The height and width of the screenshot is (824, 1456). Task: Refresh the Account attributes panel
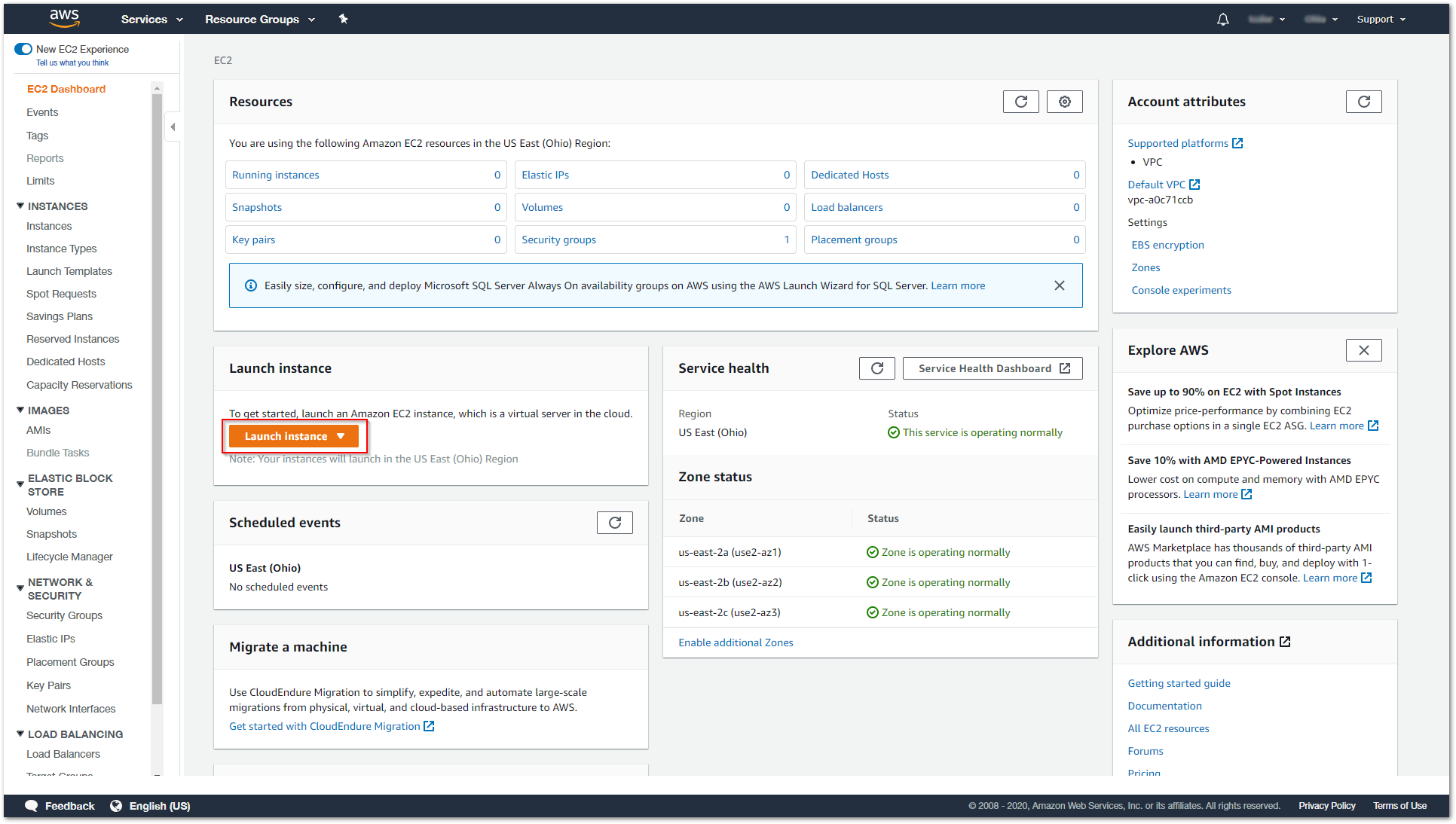[1363, 102]
